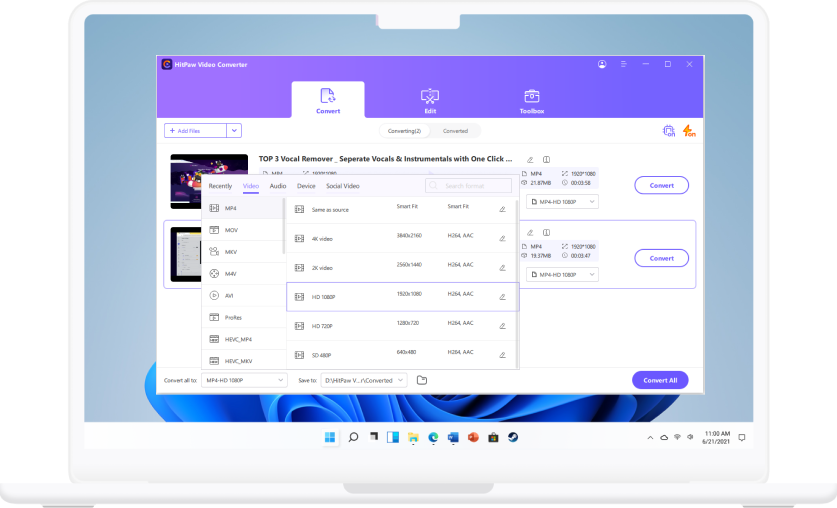The width and height of the screenshot is (837, 508).
Task: Open the Convert tab
Action: coord(328,100)
